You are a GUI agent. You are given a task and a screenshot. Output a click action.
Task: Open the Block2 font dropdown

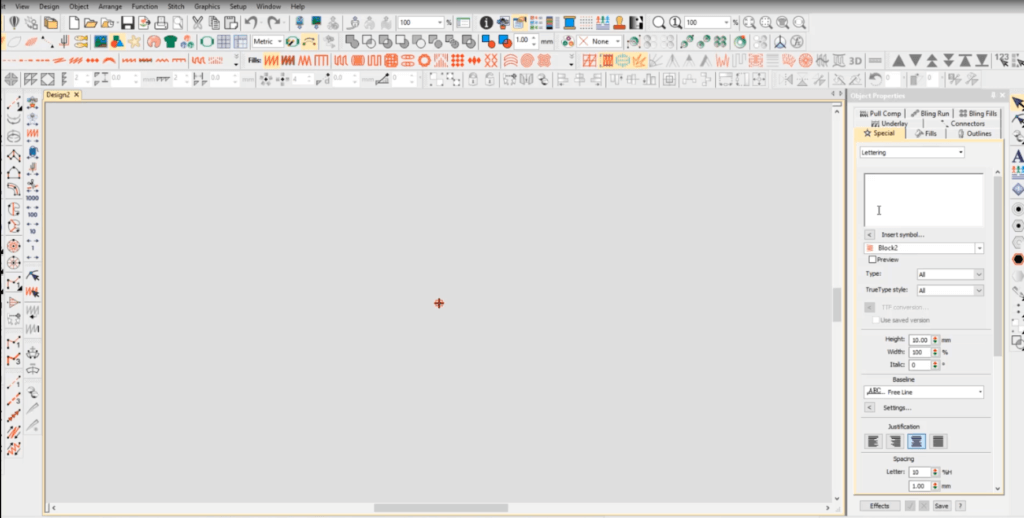pyautogui.click(x=979, y=247)
